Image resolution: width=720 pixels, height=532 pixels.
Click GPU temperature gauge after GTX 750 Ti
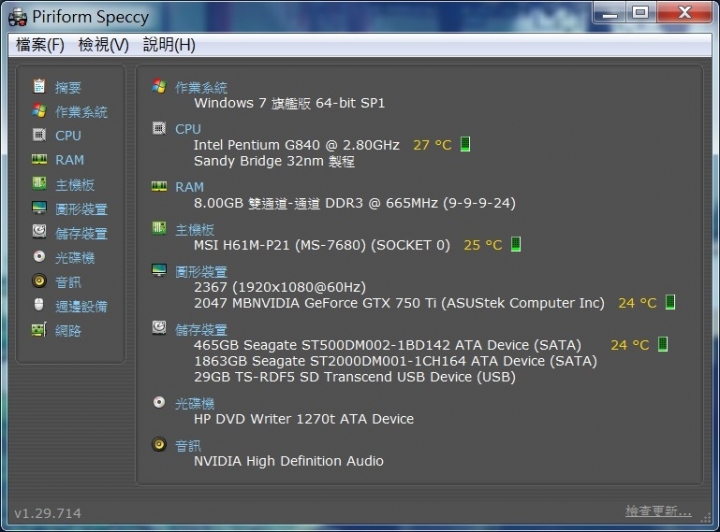click(x=670, y=302)
